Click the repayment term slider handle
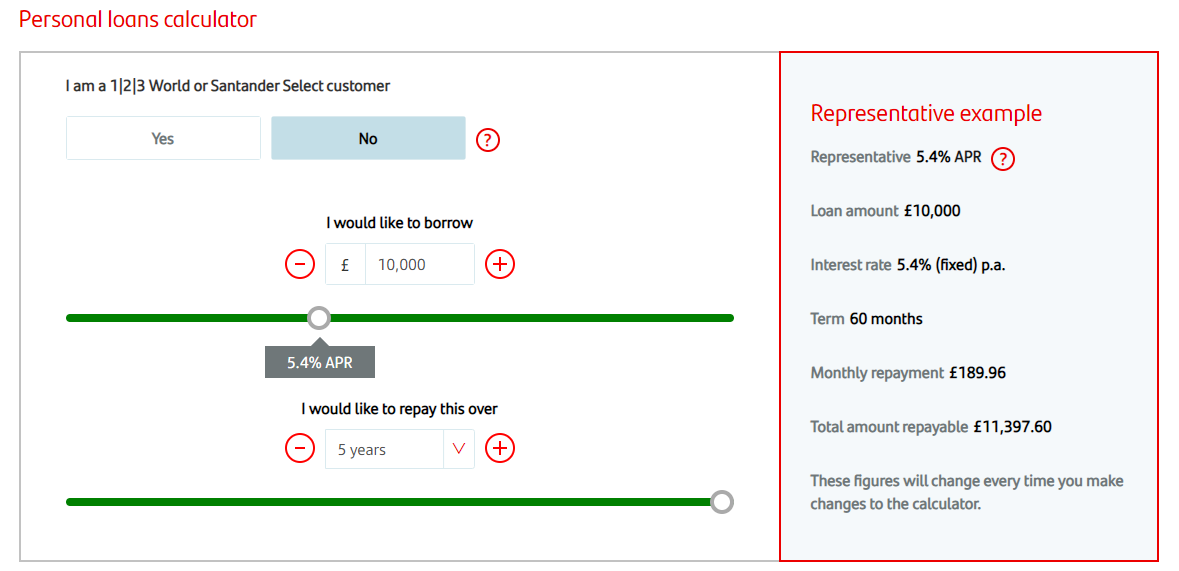 [722, 502]
